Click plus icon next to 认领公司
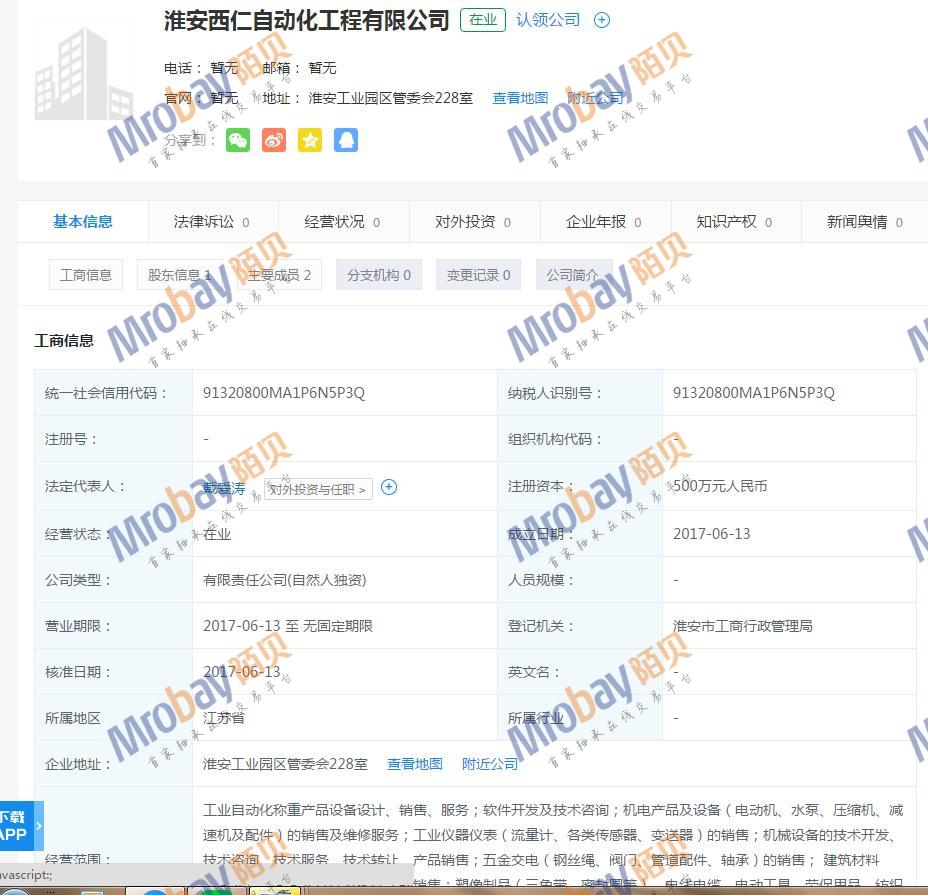The height and width of the screenshot is (895, 928). tap(602, 20)
